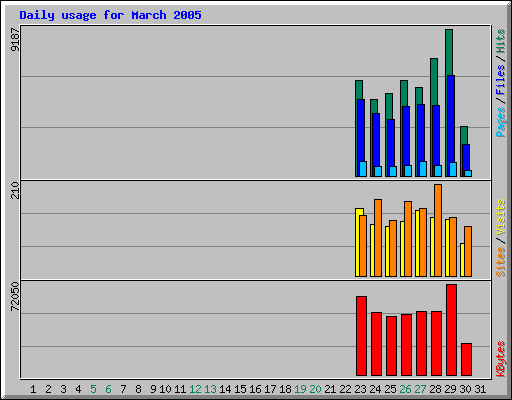Select the day 3 axis label

point(63,389)
